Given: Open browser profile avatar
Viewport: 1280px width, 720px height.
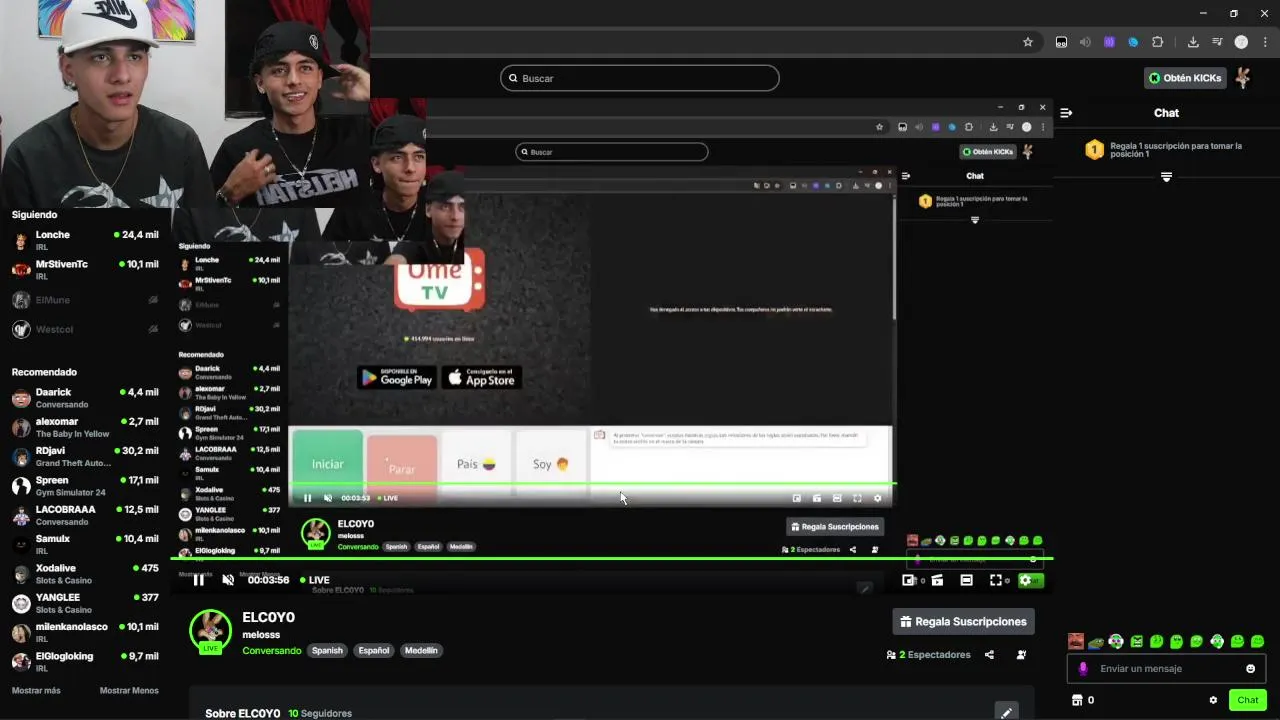Looking at the screenshot, I should tap(1241, 42).
